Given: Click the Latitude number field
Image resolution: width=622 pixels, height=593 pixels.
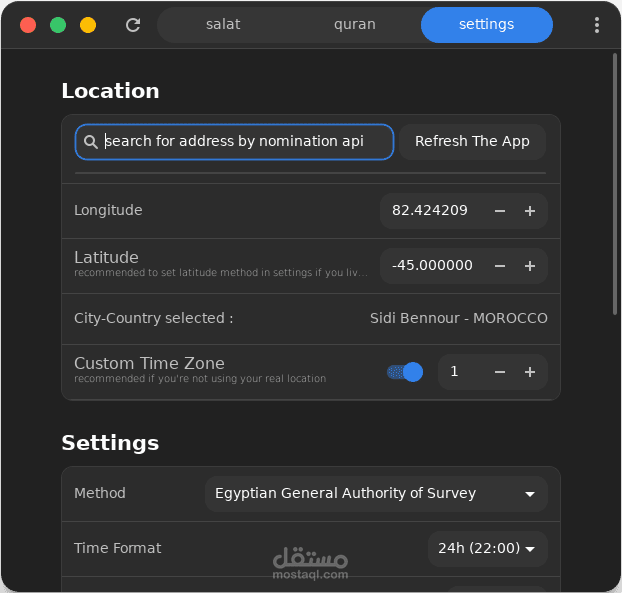Looking at the screenshot, I should pos(431,266).
